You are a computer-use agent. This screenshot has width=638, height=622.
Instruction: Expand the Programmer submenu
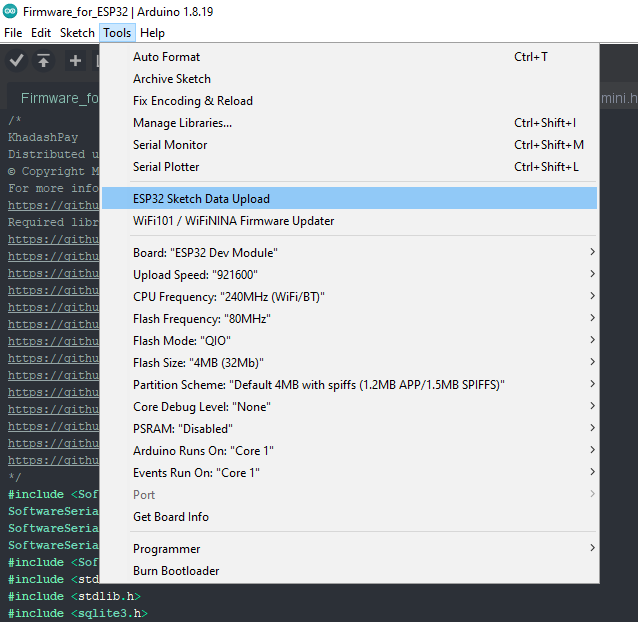[x=349, y=549]
